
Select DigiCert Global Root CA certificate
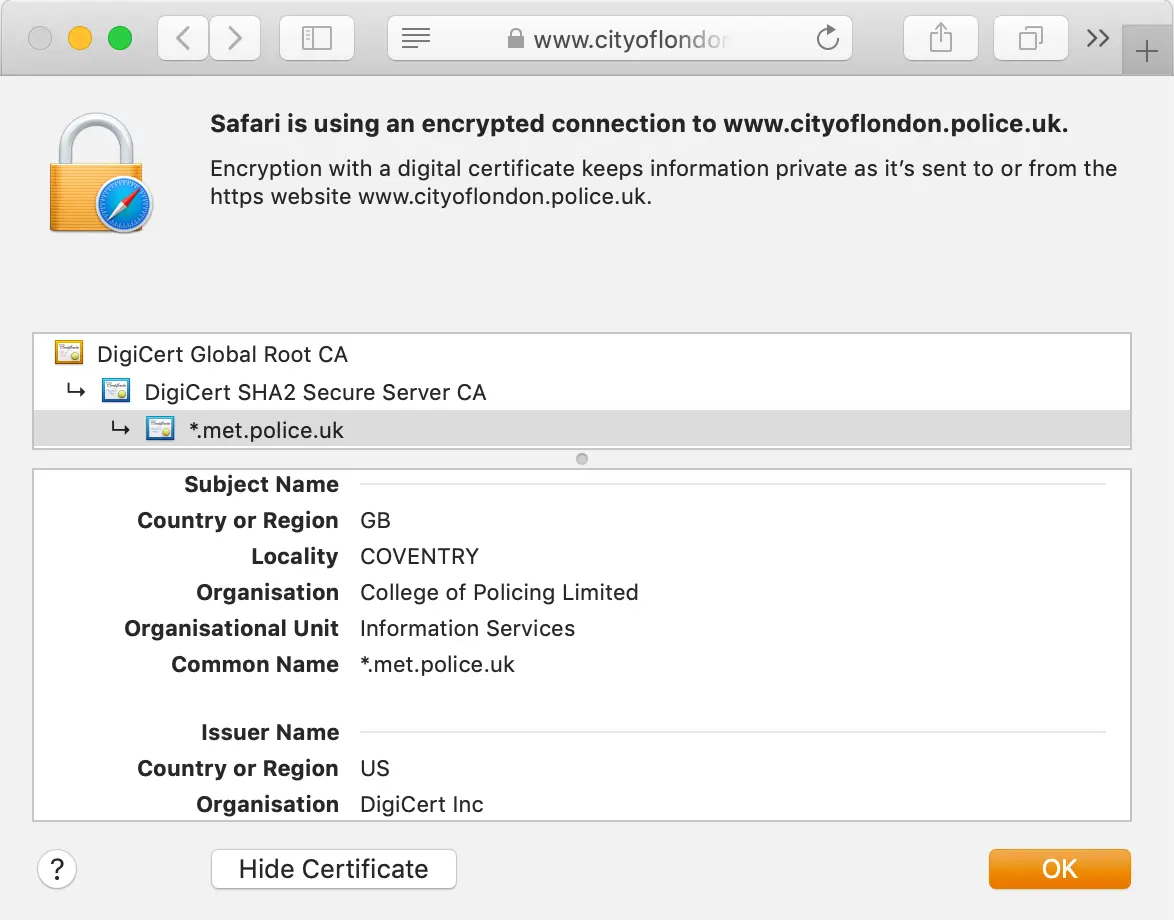(x=582, y=353)
